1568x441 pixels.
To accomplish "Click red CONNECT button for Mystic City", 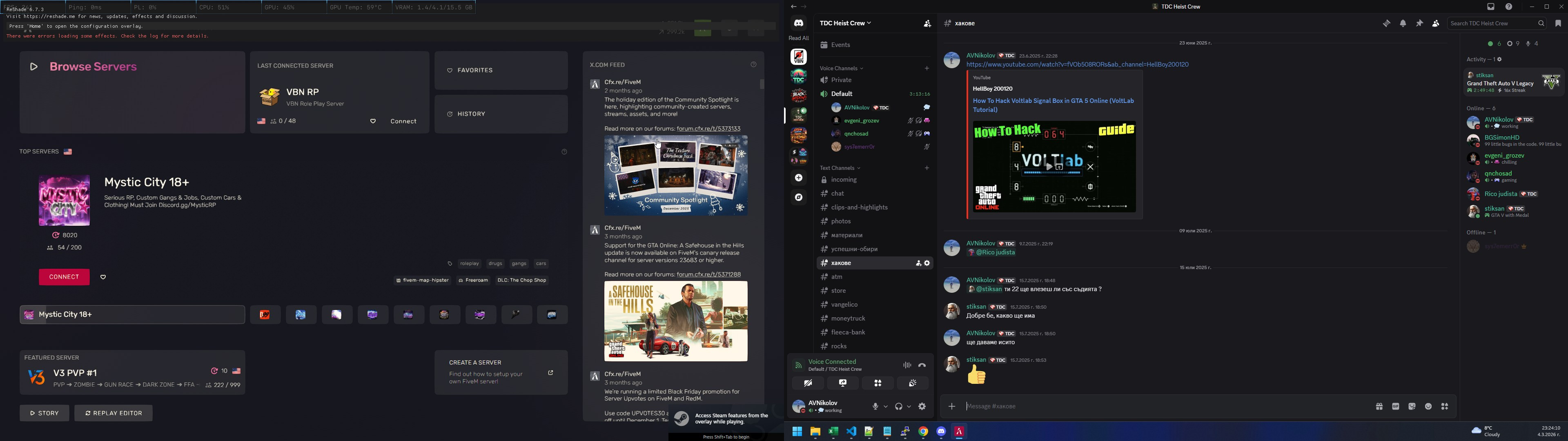I will tap(64, 277).
